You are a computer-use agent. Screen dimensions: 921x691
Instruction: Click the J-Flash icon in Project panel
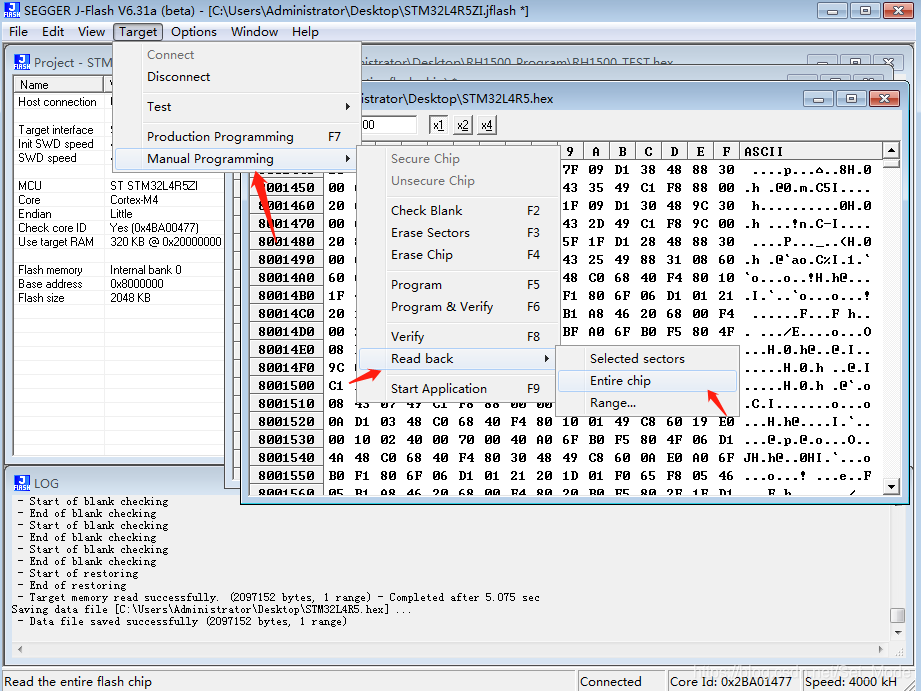pos(22,62)
